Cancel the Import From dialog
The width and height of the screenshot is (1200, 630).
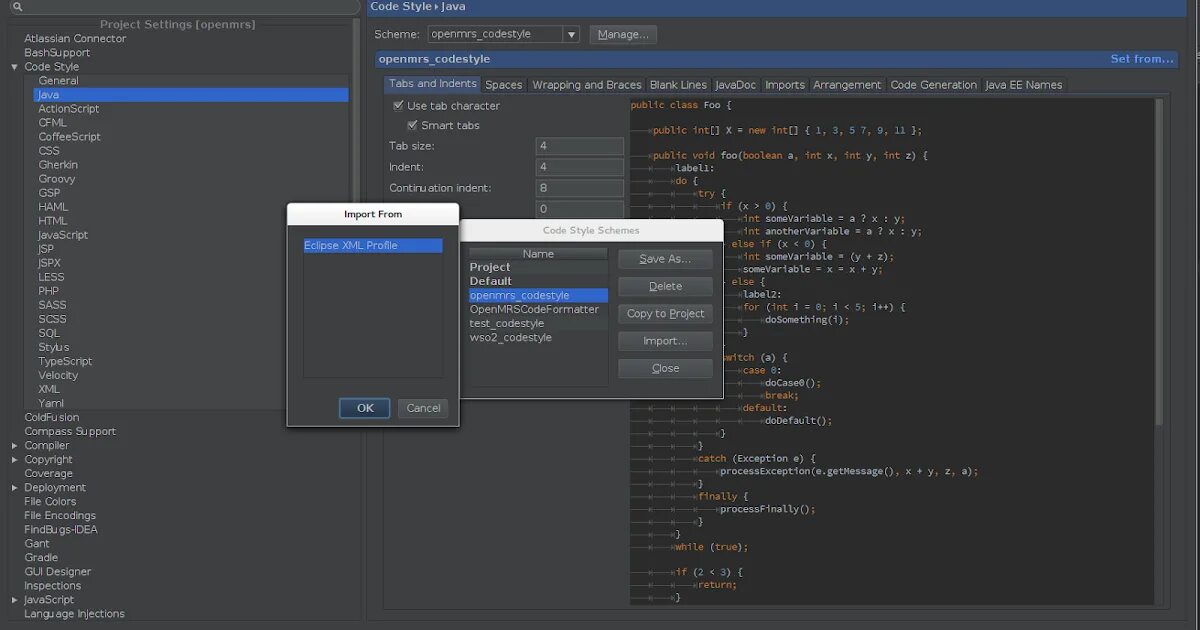pyautogui.click(x=423, y=408)
